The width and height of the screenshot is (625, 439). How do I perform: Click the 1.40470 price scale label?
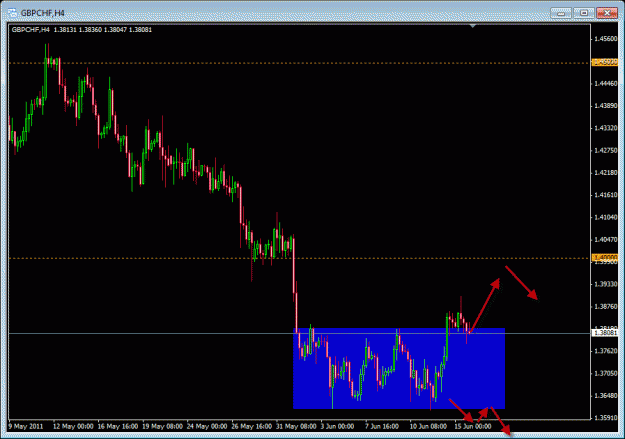click(605, 240)
